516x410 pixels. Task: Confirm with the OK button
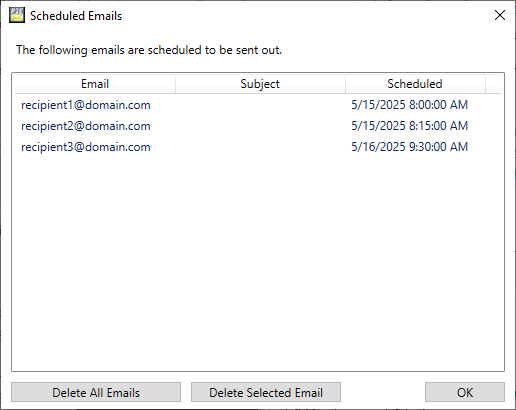click(x=465, y=392)
